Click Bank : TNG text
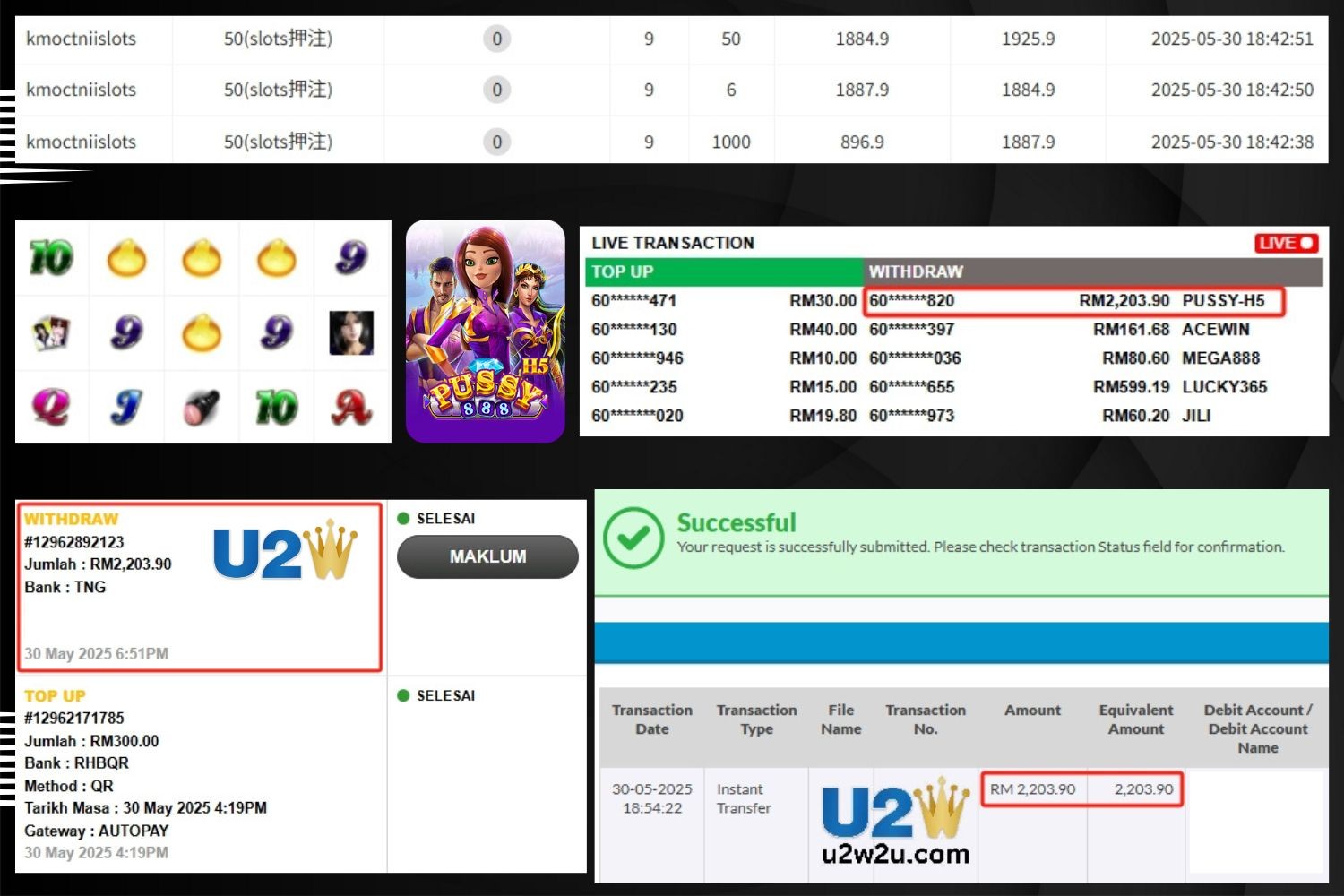 pyautogui.click(x=65, y=587)
